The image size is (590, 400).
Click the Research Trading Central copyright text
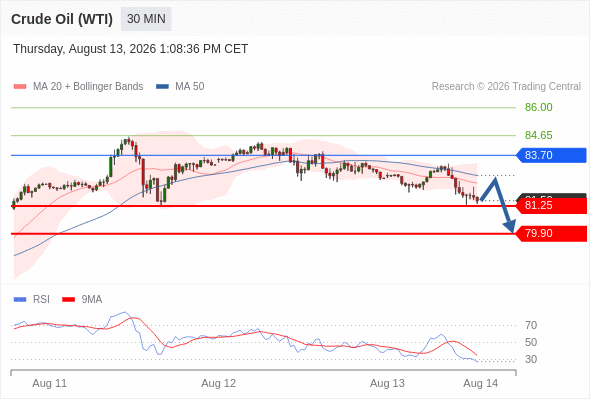click(506, 87)
